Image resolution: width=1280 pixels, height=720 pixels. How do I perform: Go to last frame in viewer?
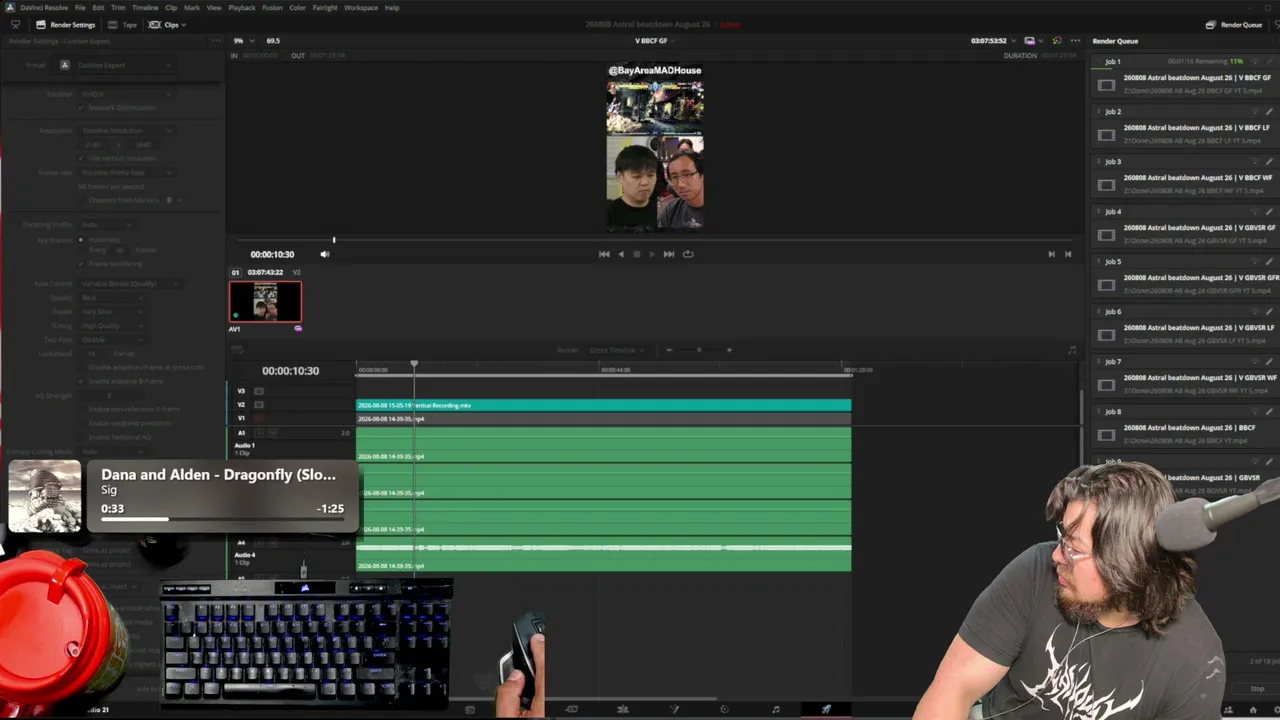click(669, 254)
